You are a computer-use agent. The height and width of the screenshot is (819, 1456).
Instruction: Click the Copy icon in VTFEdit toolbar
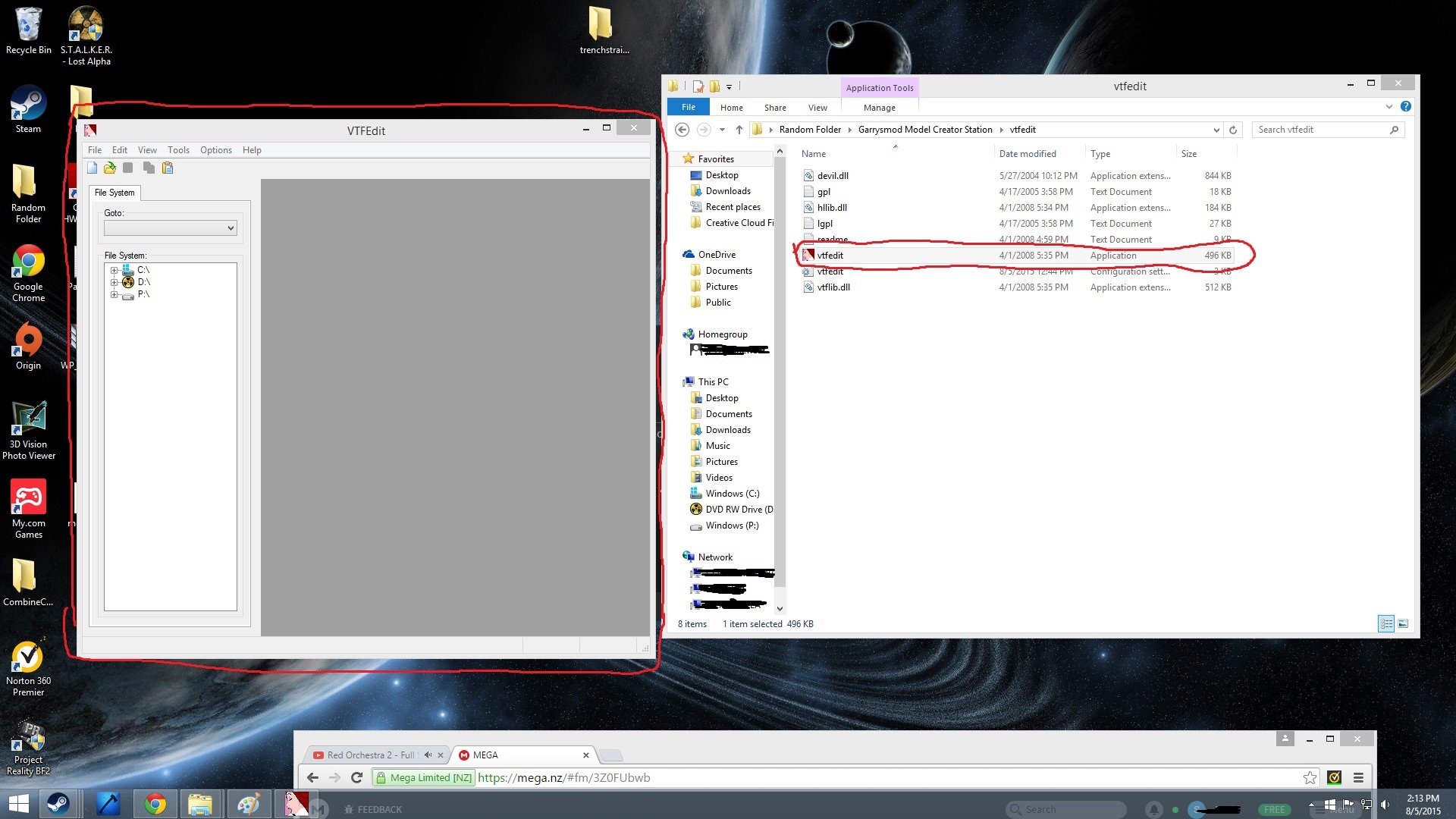click(149, 168)
